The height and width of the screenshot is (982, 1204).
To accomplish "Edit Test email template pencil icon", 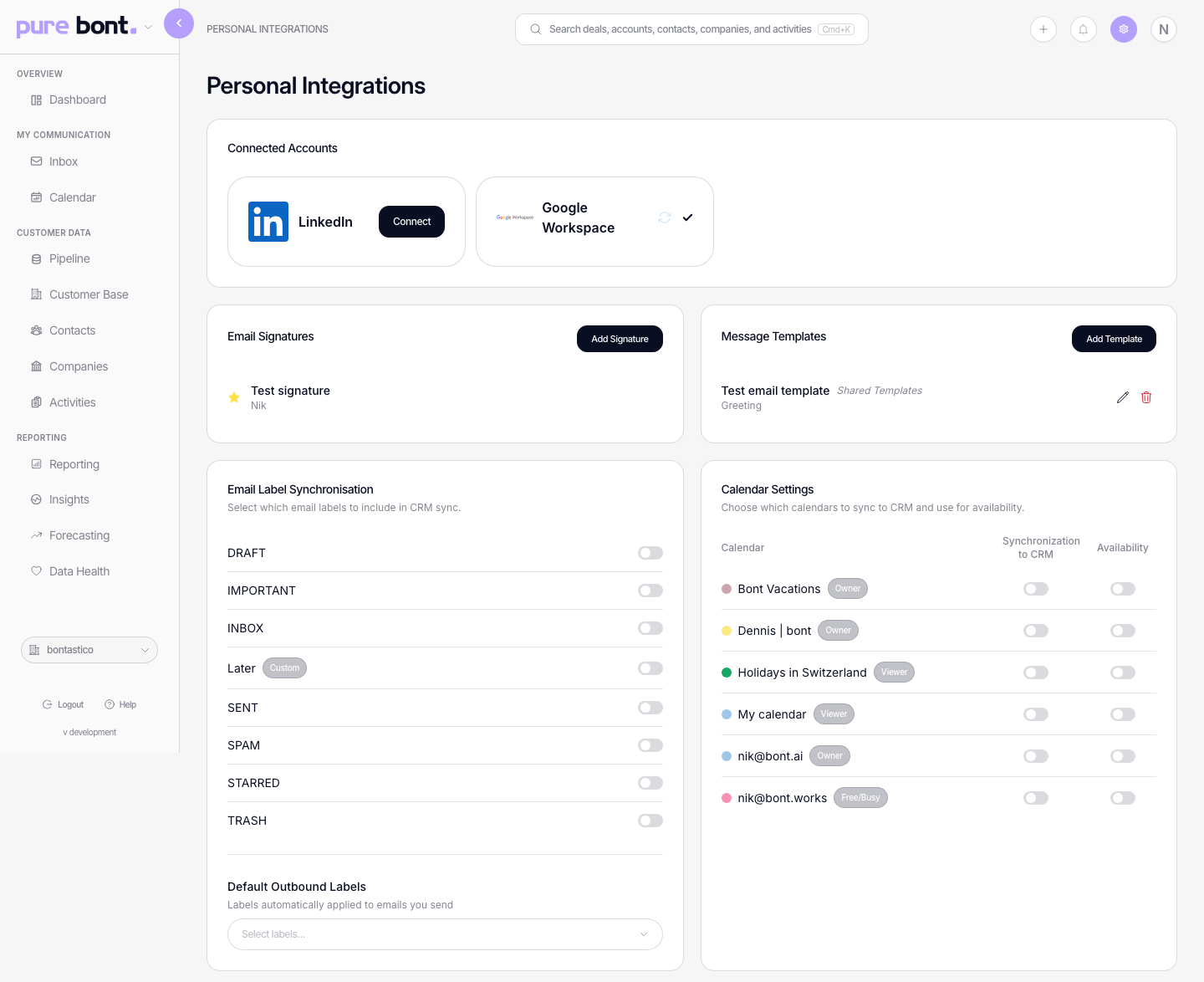I will [1123, 397].
